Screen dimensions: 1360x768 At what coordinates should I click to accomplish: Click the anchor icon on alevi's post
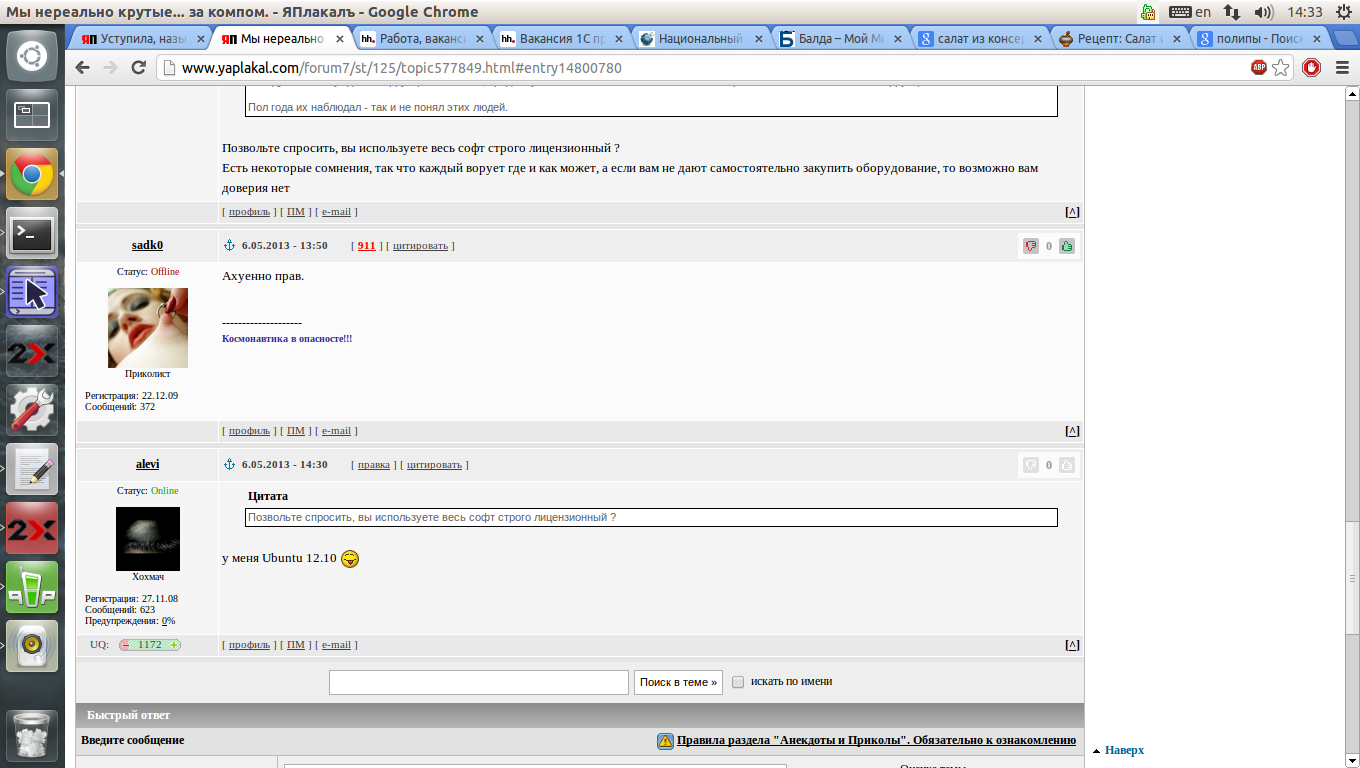229,465
